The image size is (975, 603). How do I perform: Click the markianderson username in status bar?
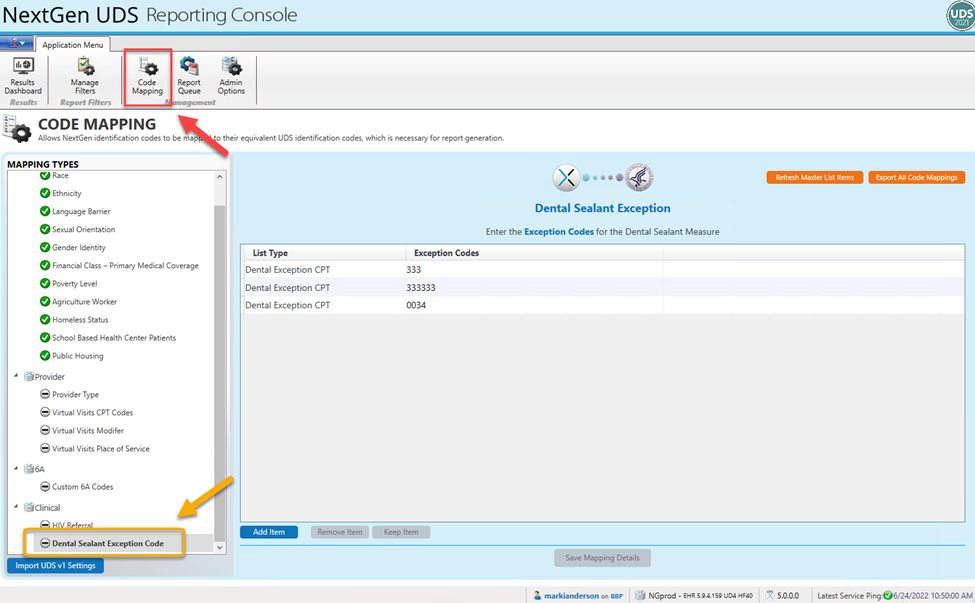[x=571, y=596]
